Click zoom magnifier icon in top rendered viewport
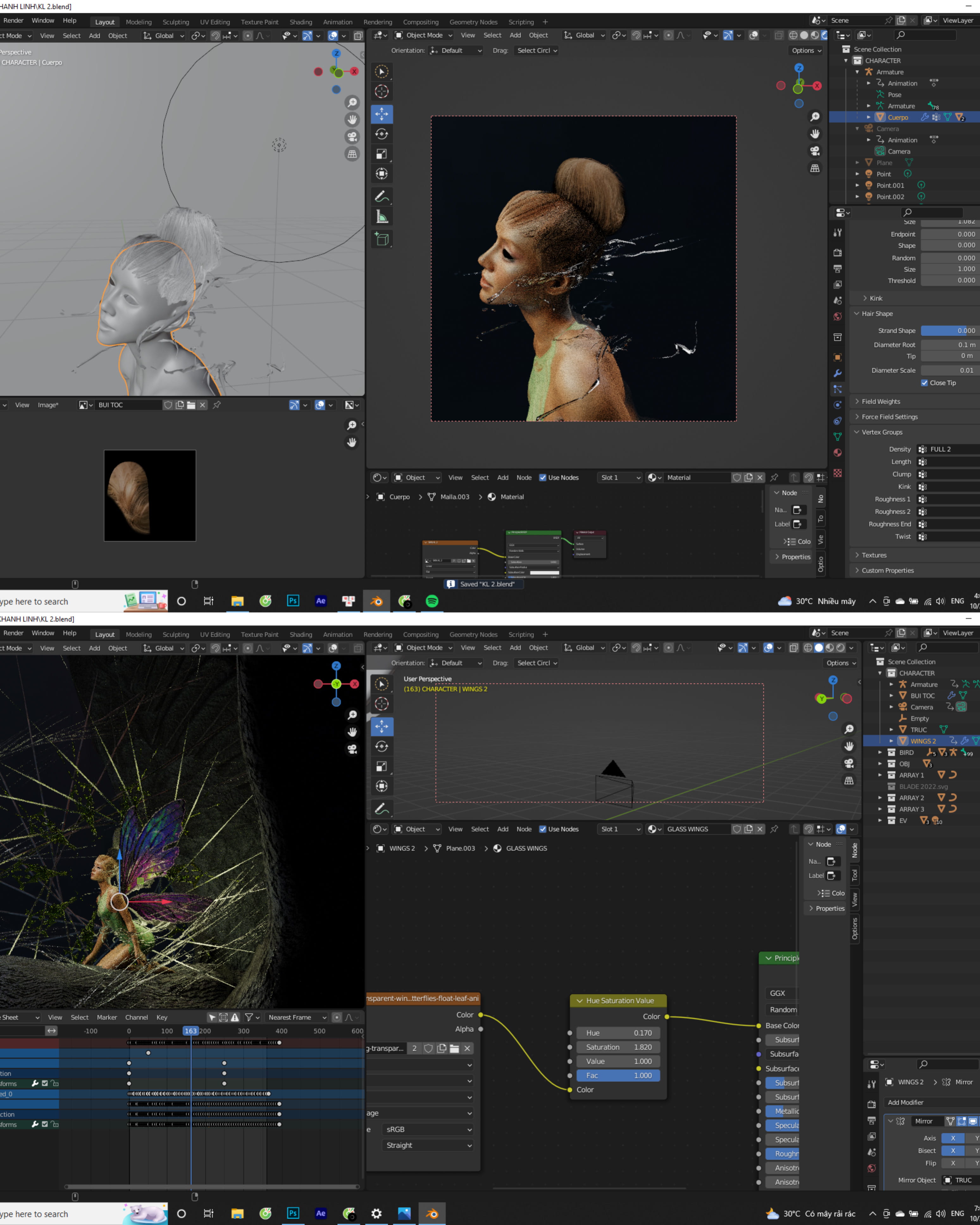Image resolution: width=980 pixels, height=1225 pixels. click(x=815, y=116)
